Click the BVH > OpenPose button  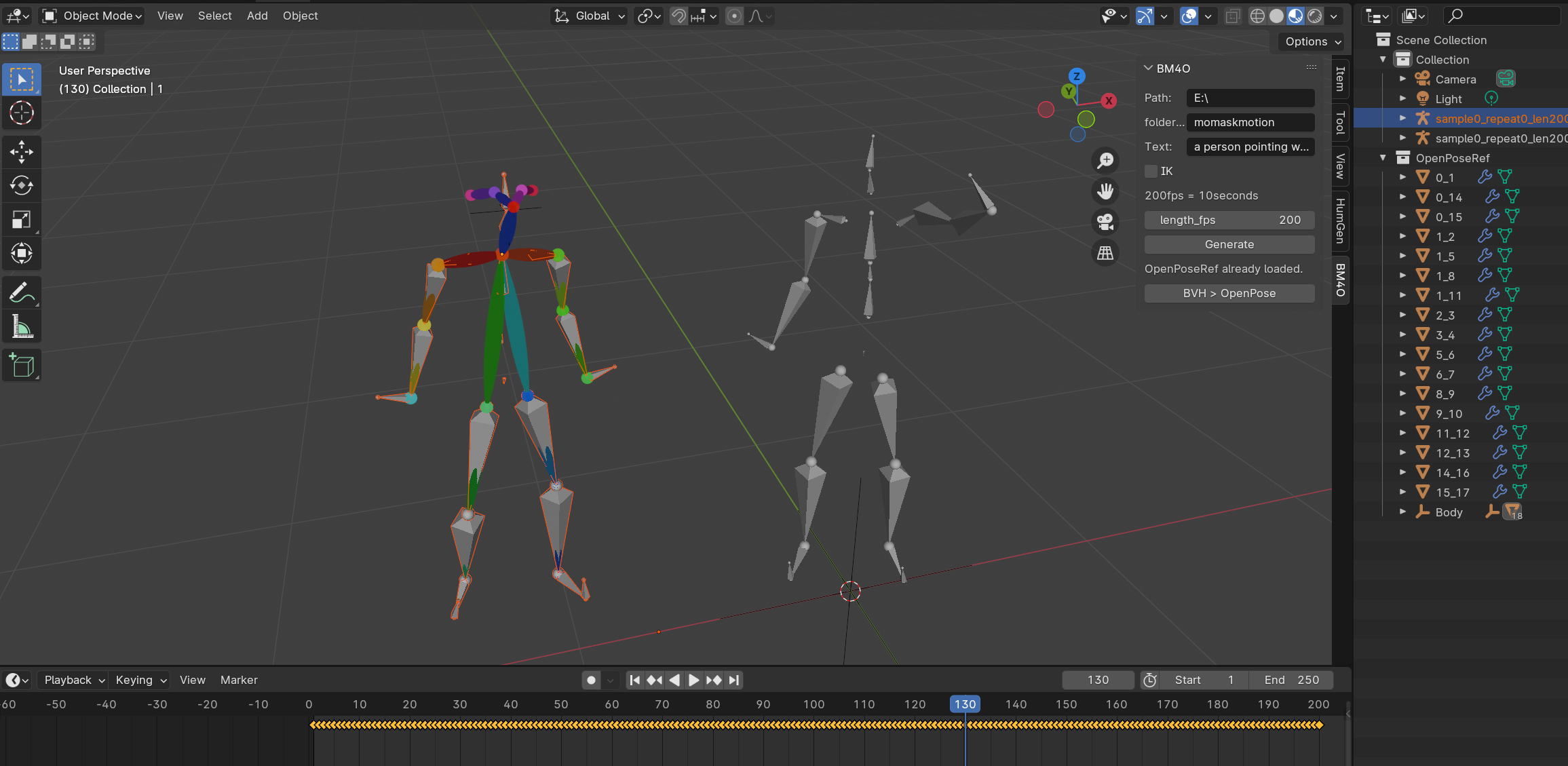coord(1229,293)
